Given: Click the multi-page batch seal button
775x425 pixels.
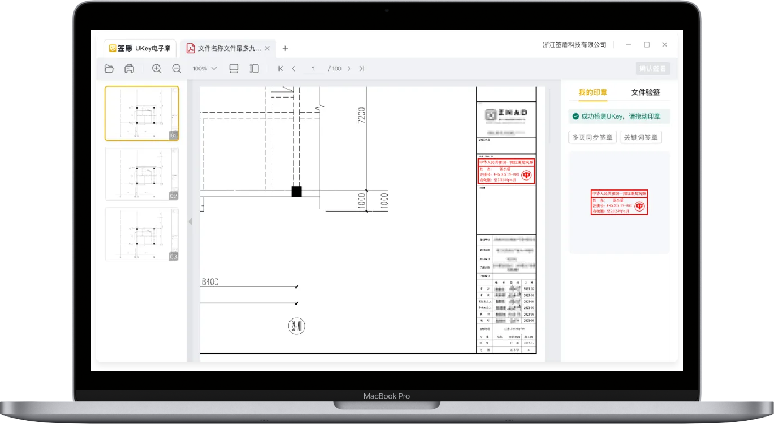Looking at the screenshot, I should click(592, 138).
